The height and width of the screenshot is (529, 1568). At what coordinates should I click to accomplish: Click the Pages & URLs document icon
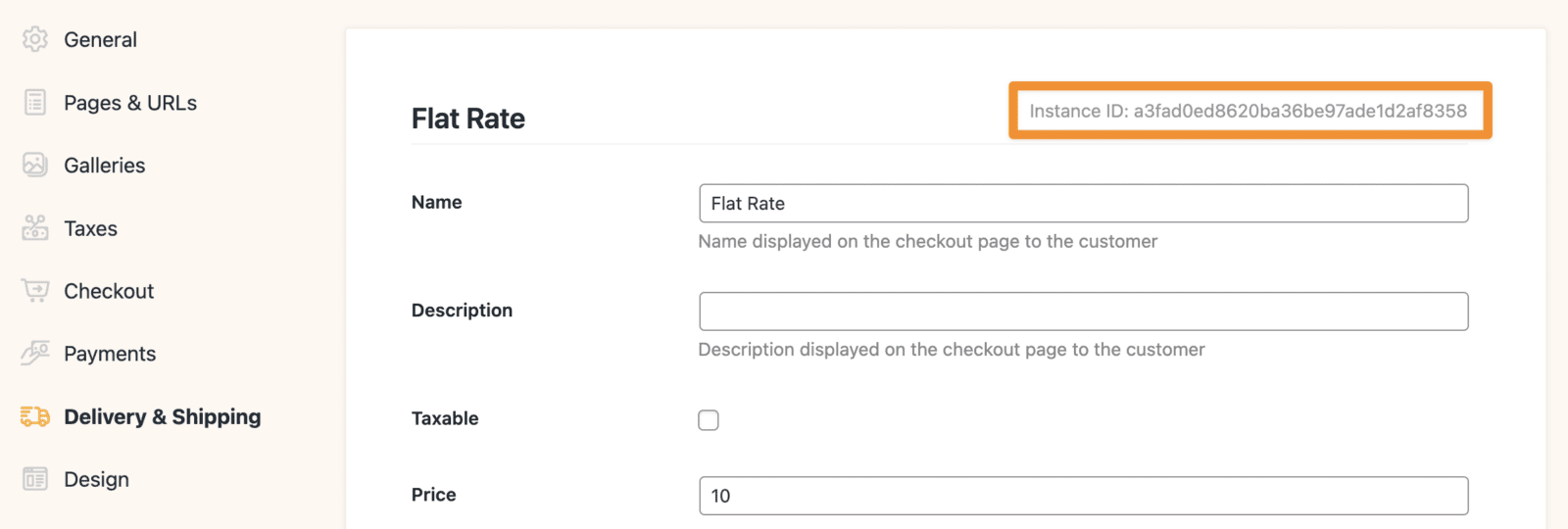click(x=35, y=102)
